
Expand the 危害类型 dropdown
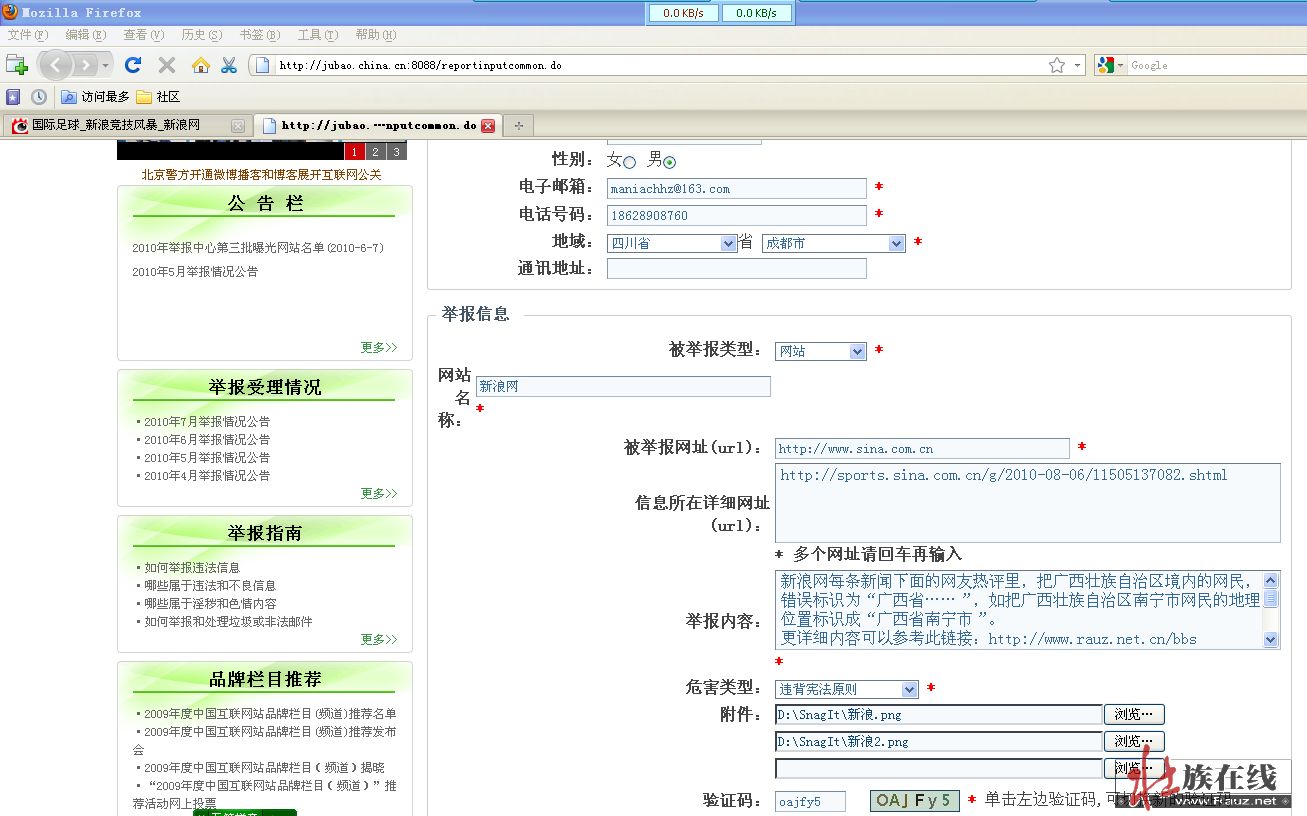846,689
